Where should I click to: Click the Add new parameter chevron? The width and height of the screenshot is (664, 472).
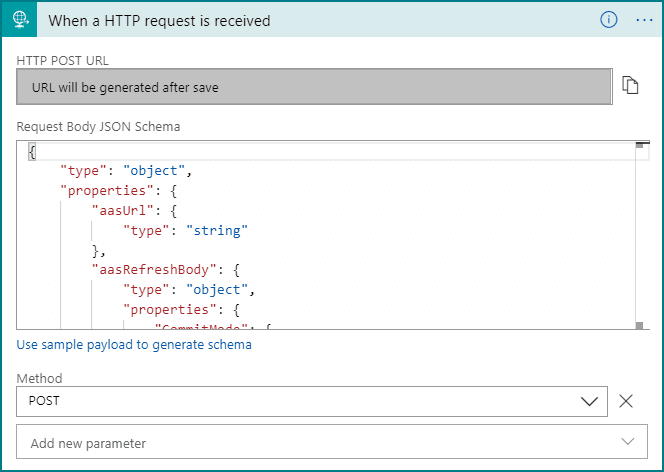(627, 442)
